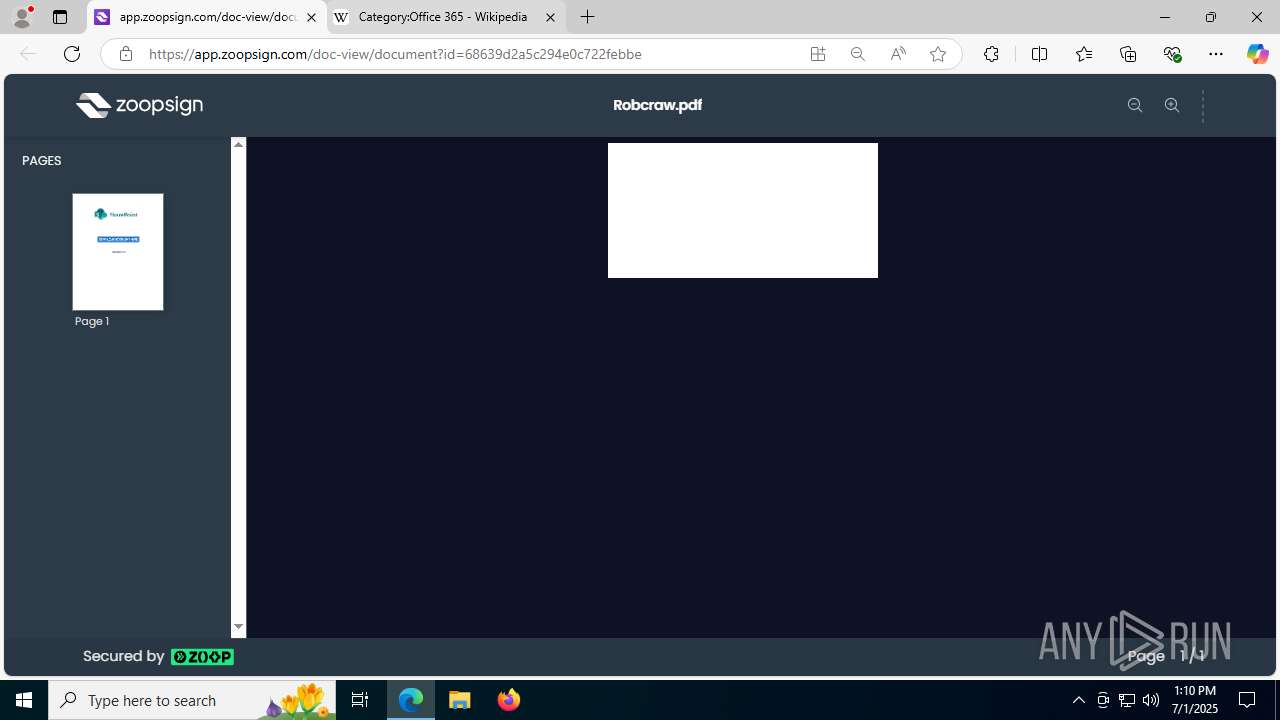Viewport: 1280px width, 720px height.
Task: Click the PAGES panel heading
Action: (42, 160)
